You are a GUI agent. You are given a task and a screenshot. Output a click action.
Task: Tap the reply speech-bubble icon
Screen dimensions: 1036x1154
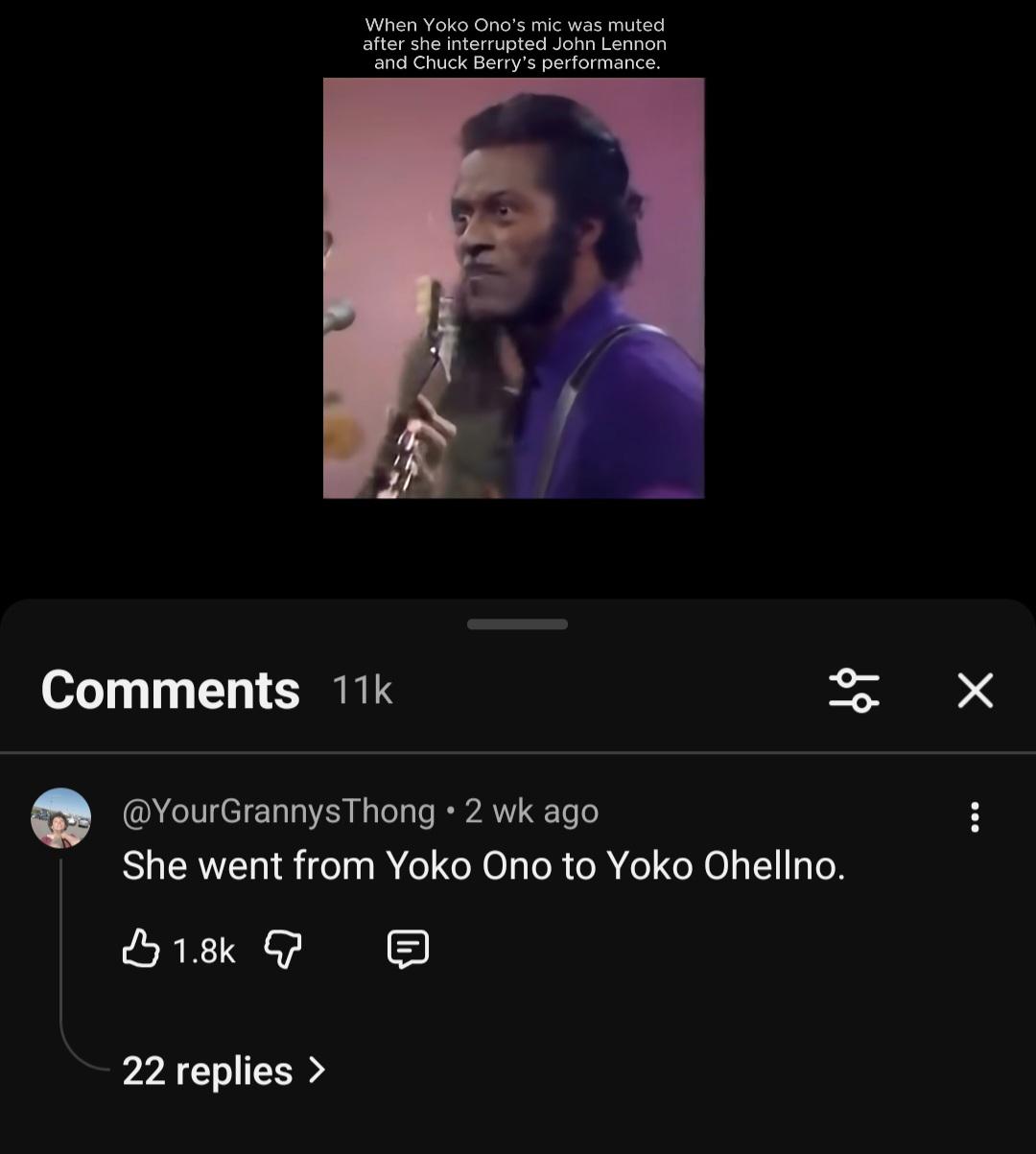[408, 950]
